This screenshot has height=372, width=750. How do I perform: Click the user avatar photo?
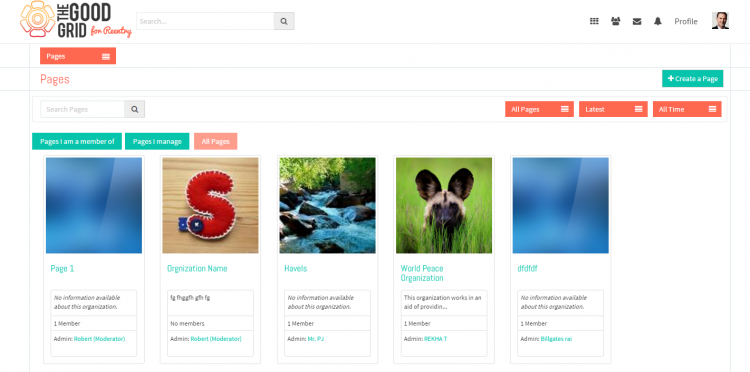720,21
